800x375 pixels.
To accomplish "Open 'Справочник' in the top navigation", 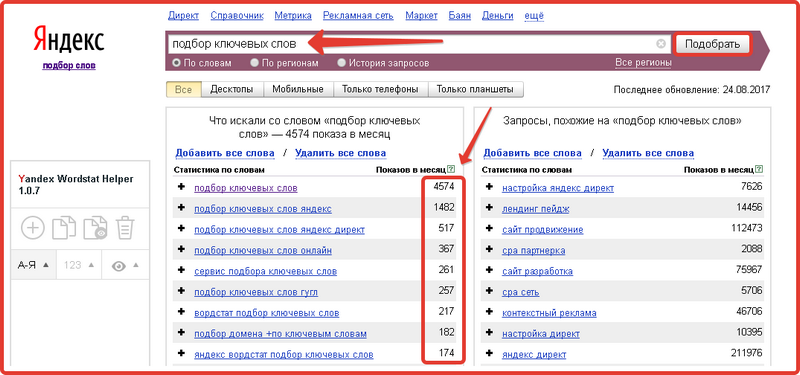I will [237, 15].
